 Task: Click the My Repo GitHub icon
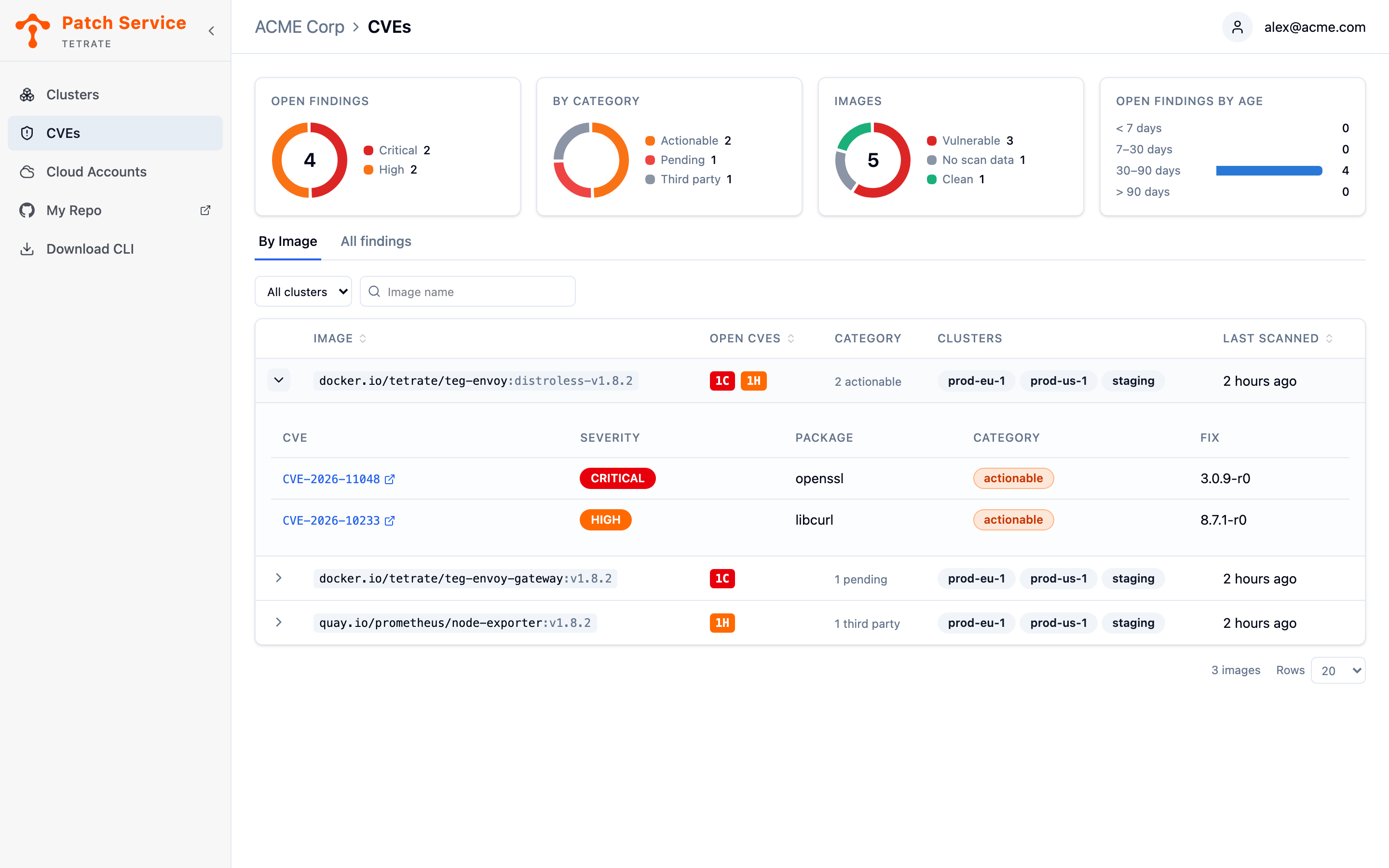(x=27, y=210)
